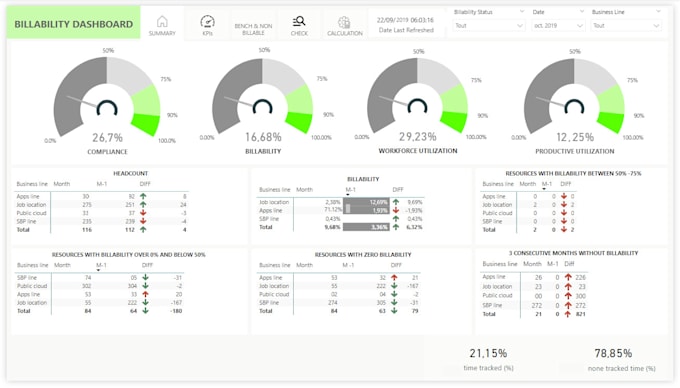Select SBP line row in Headcount table
680x388 pixels.
[x=102, y=221]
